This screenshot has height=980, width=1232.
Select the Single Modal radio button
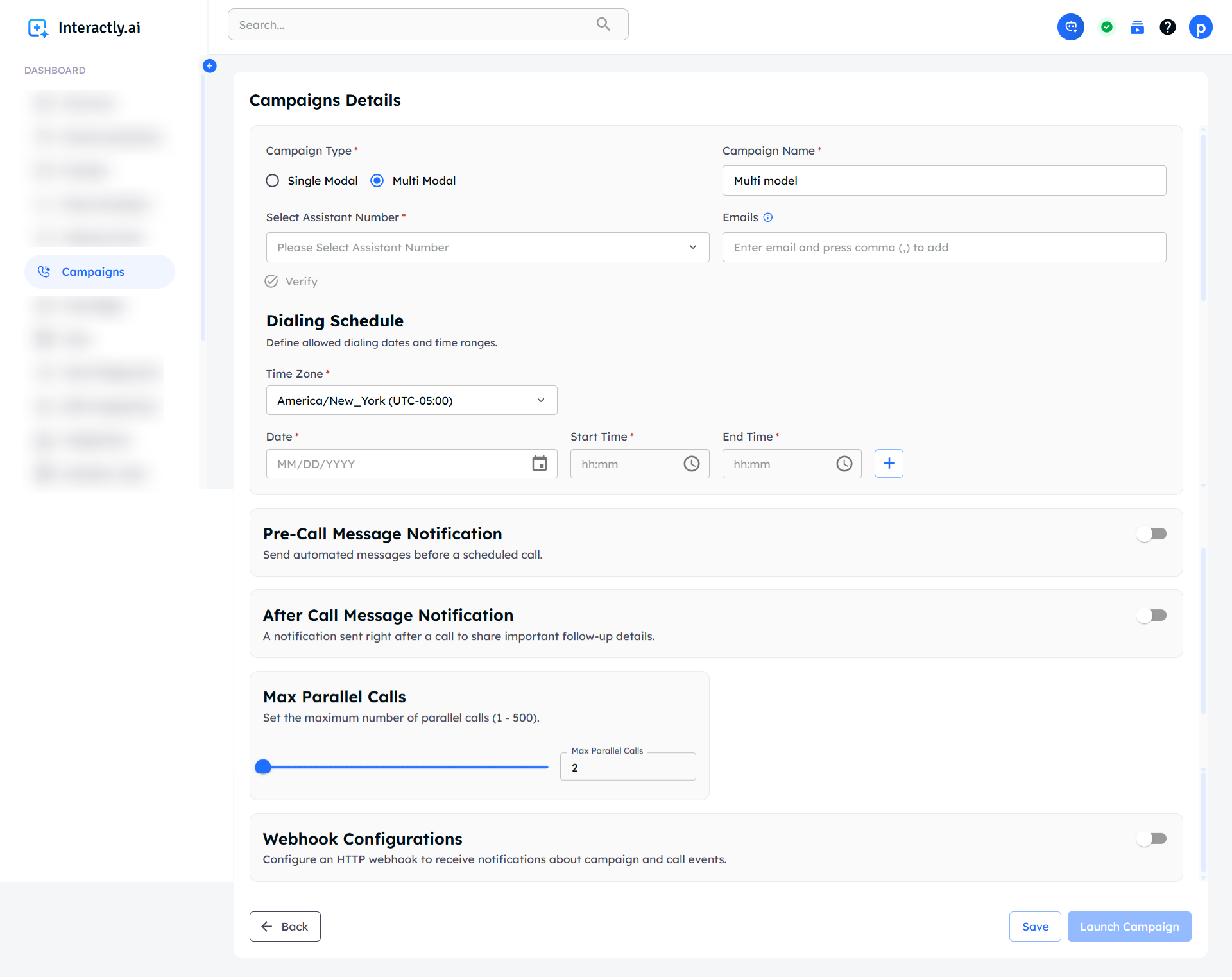[x=273, y=181]
